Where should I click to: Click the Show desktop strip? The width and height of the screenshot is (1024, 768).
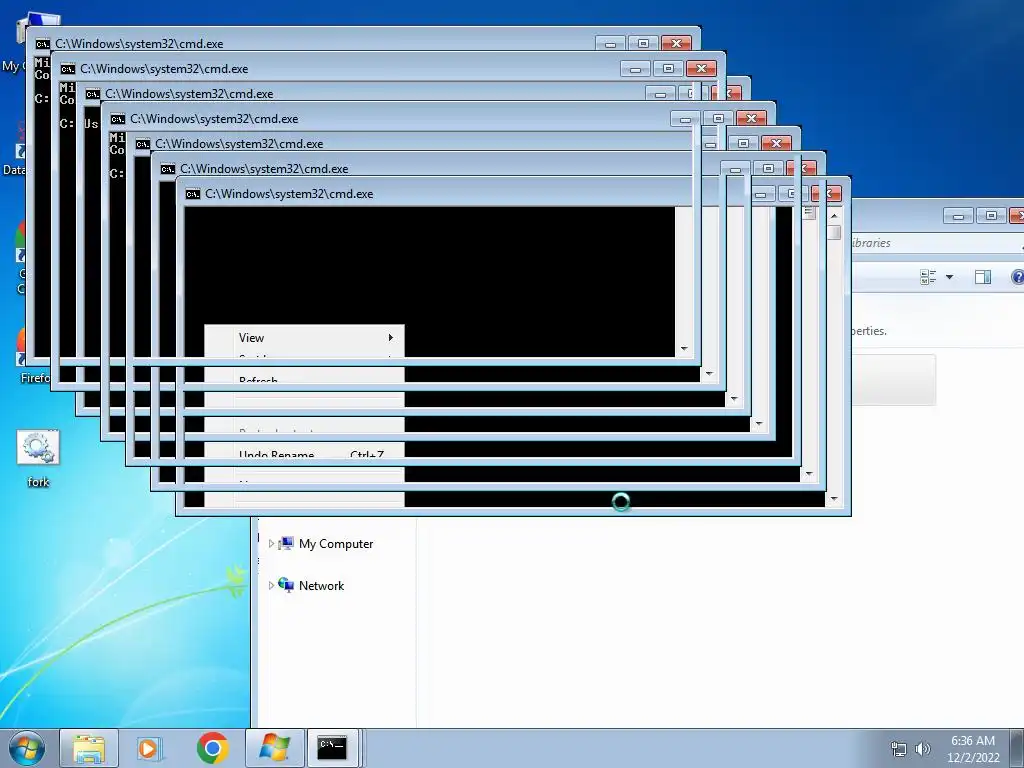(1017, 748)
